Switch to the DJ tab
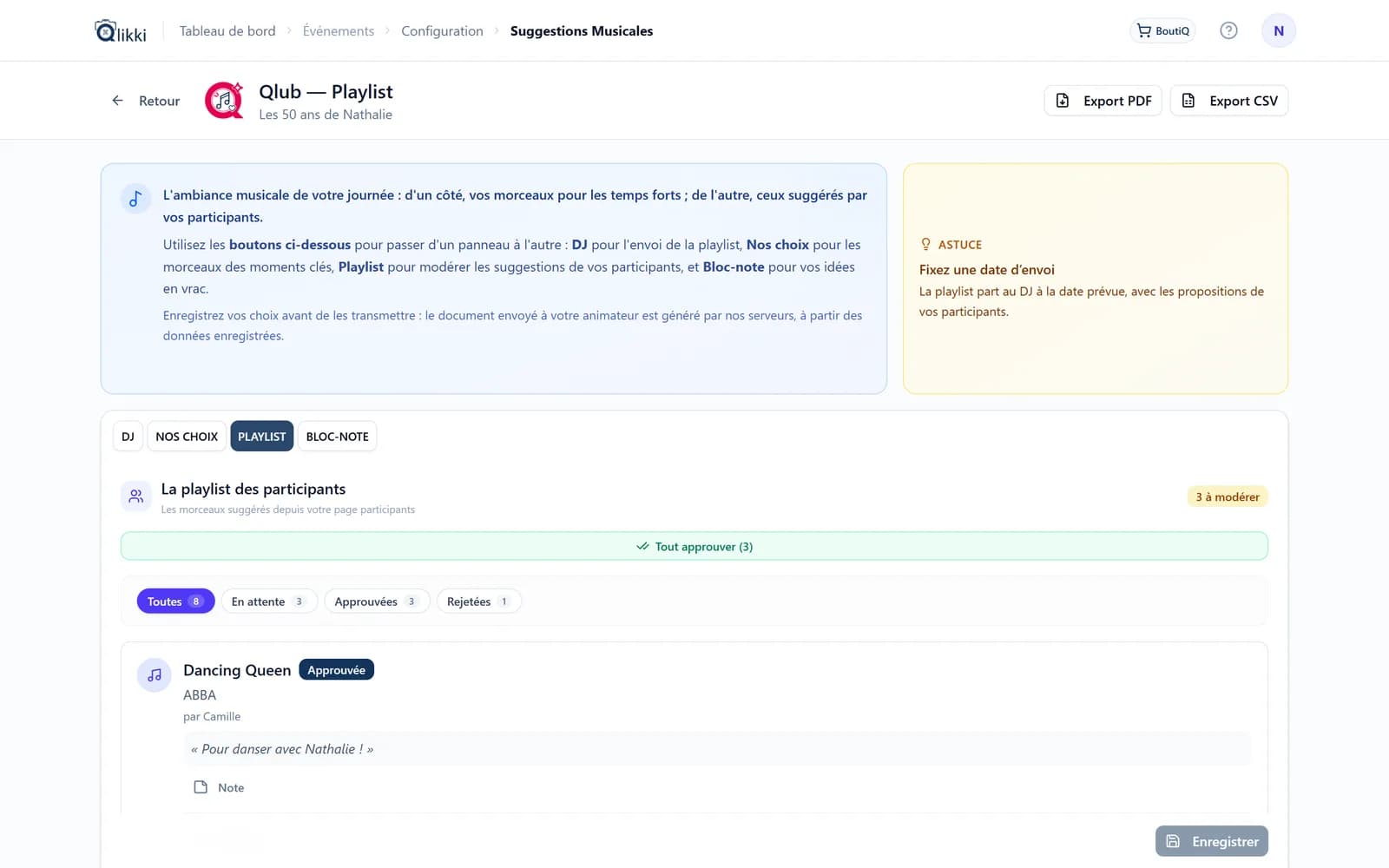 128,437
